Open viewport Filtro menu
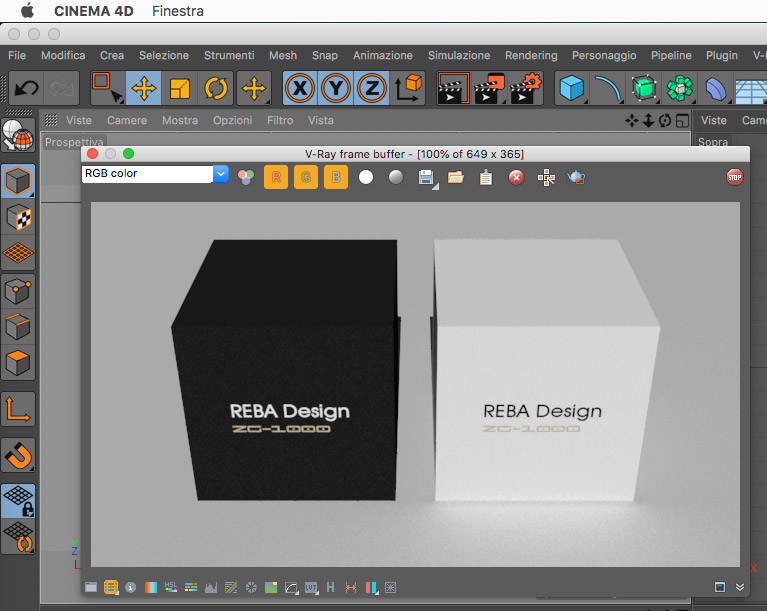The height and width of the screenshot is (611, 767). click(280, 120)
